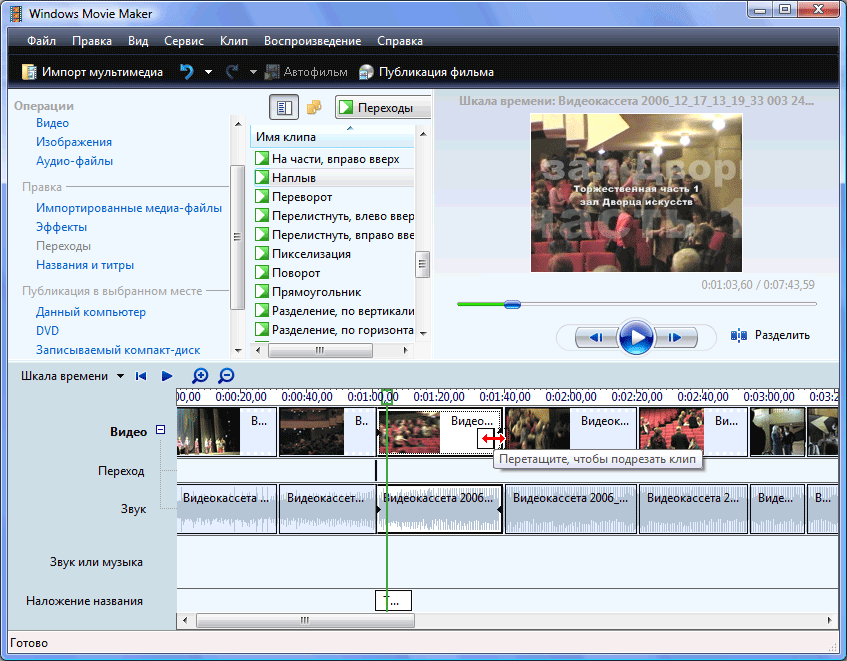Select the first video clip thumbnail on timeline

[x=209, y=431]
